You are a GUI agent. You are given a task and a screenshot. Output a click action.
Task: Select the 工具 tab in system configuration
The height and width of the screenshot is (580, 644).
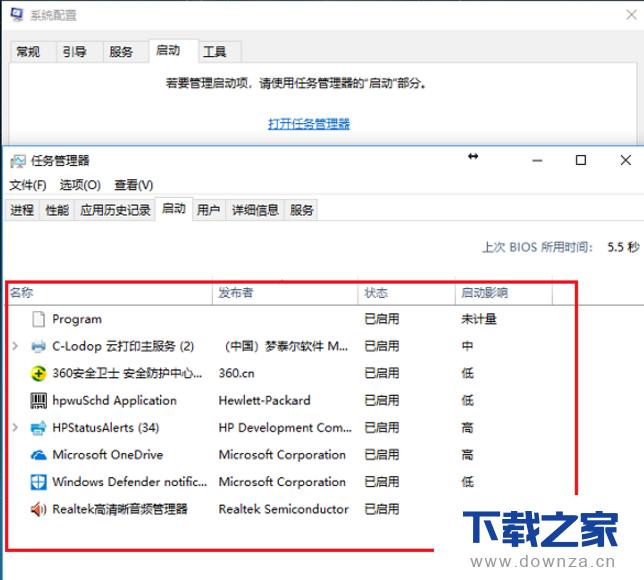tap(215, 51)
